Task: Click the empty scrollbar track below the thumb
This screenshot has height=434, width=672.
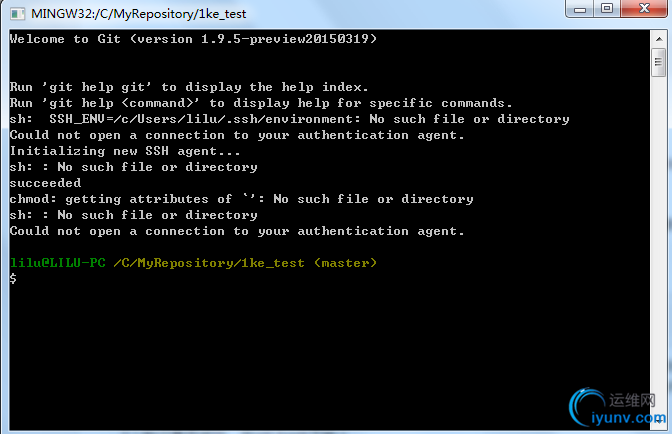Action: [660, 250]
